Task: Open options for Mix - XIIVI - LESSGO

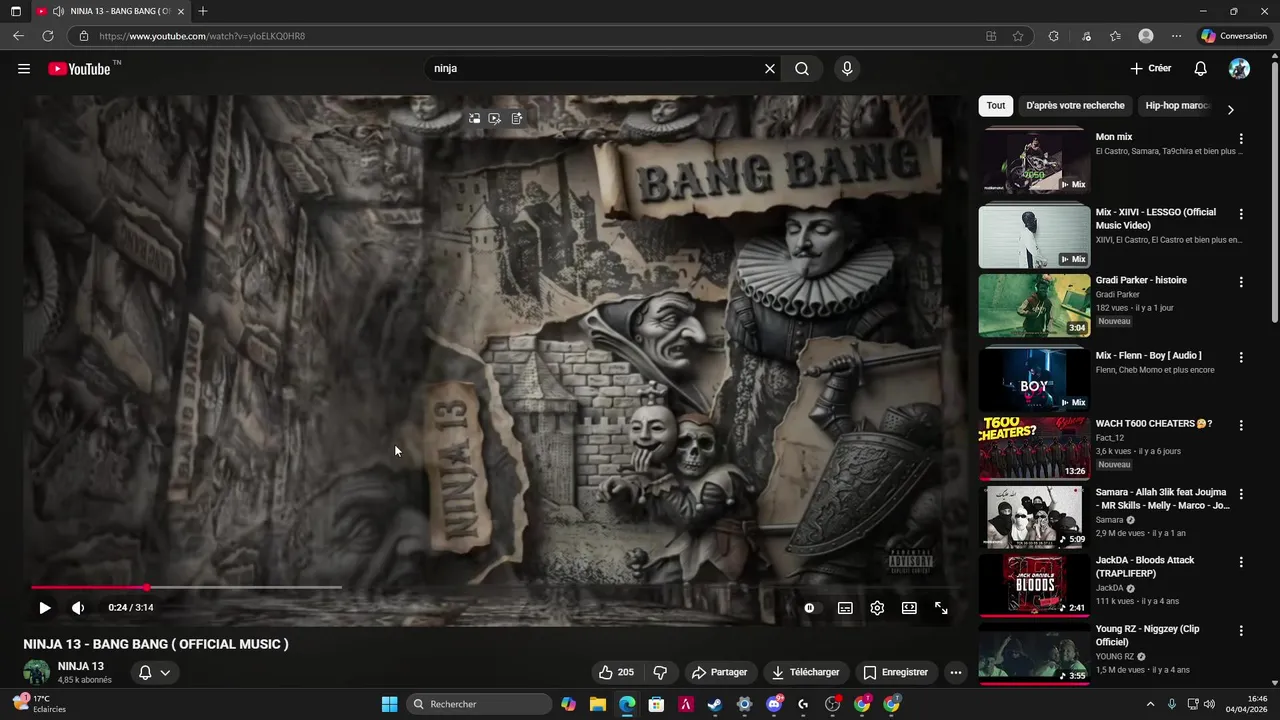Action: (1241, 214)
